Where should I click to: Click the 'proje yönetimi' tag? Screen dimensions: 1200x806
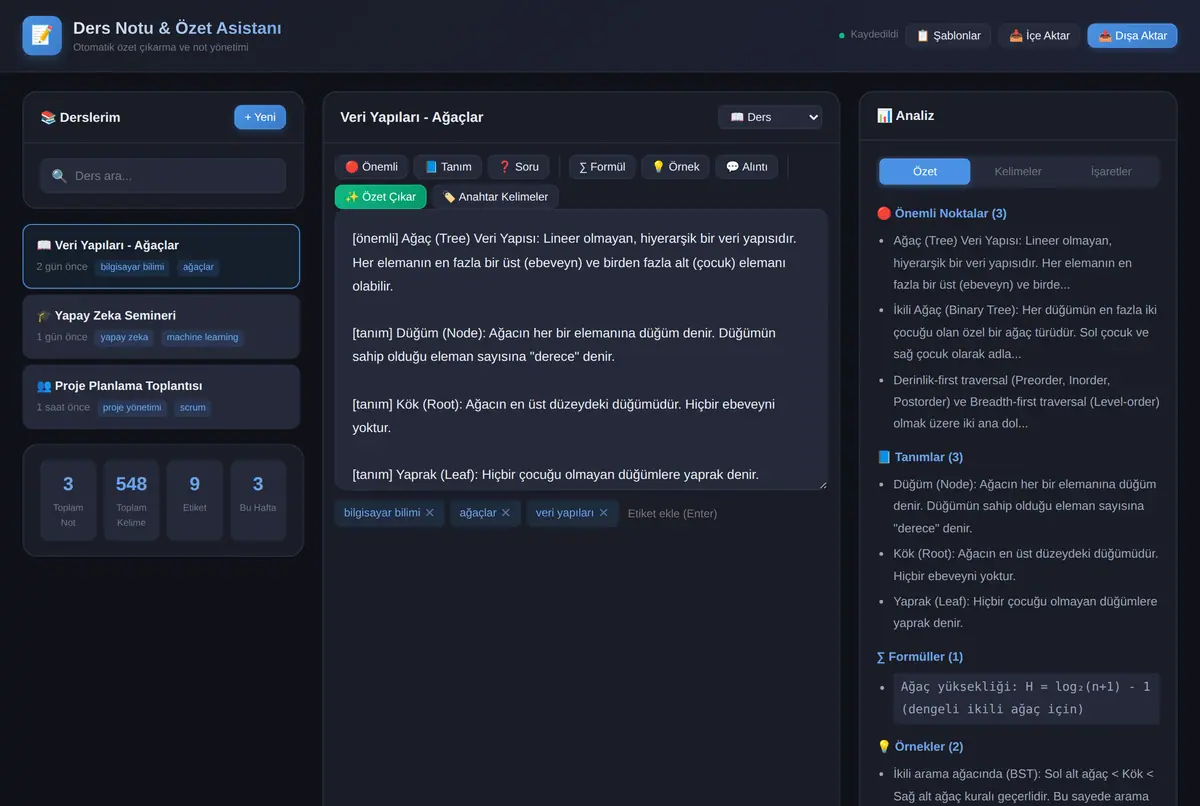click(x=131, y=408)
